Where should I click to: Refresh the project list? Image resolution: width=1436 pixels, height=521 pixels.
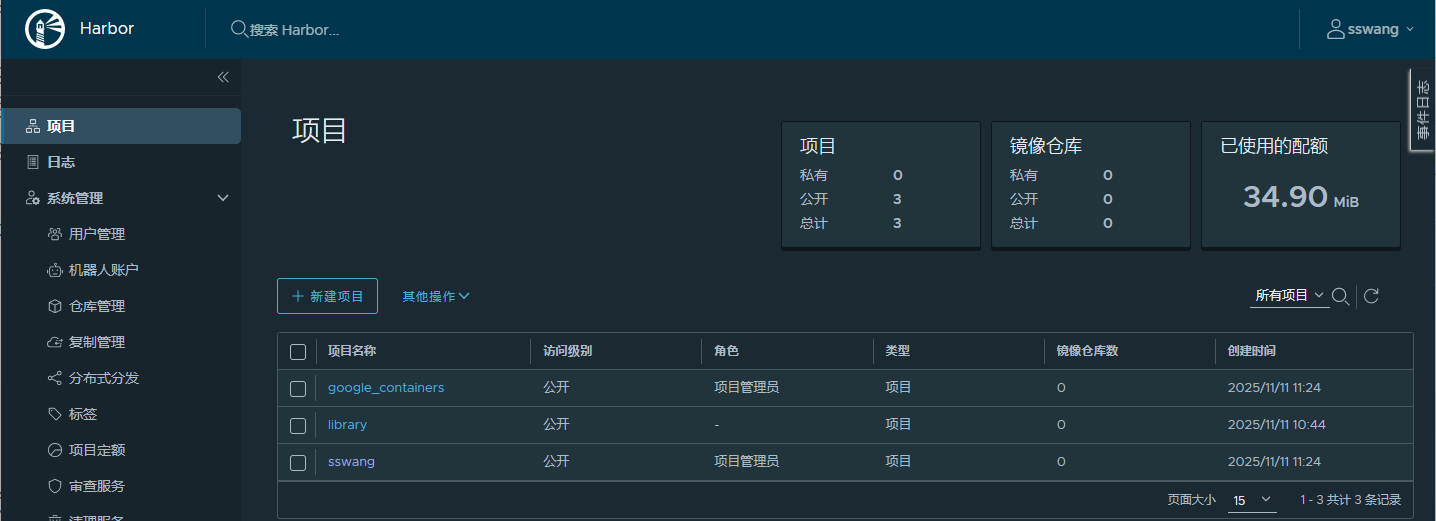click(x=1372, y=296)
